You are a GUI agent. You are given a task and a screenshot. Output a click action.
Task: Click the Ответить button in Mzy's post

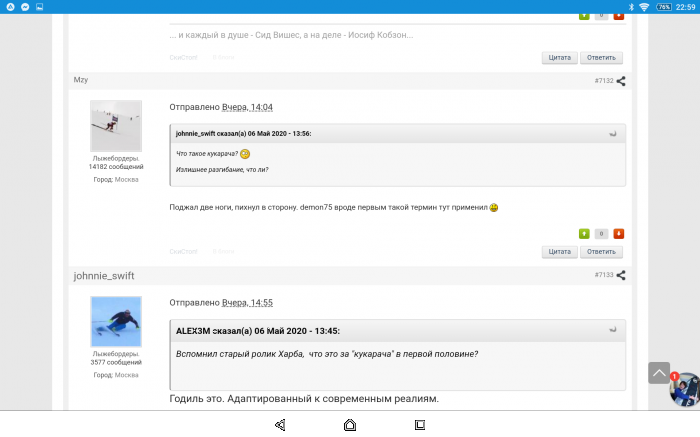click(602, 252)
